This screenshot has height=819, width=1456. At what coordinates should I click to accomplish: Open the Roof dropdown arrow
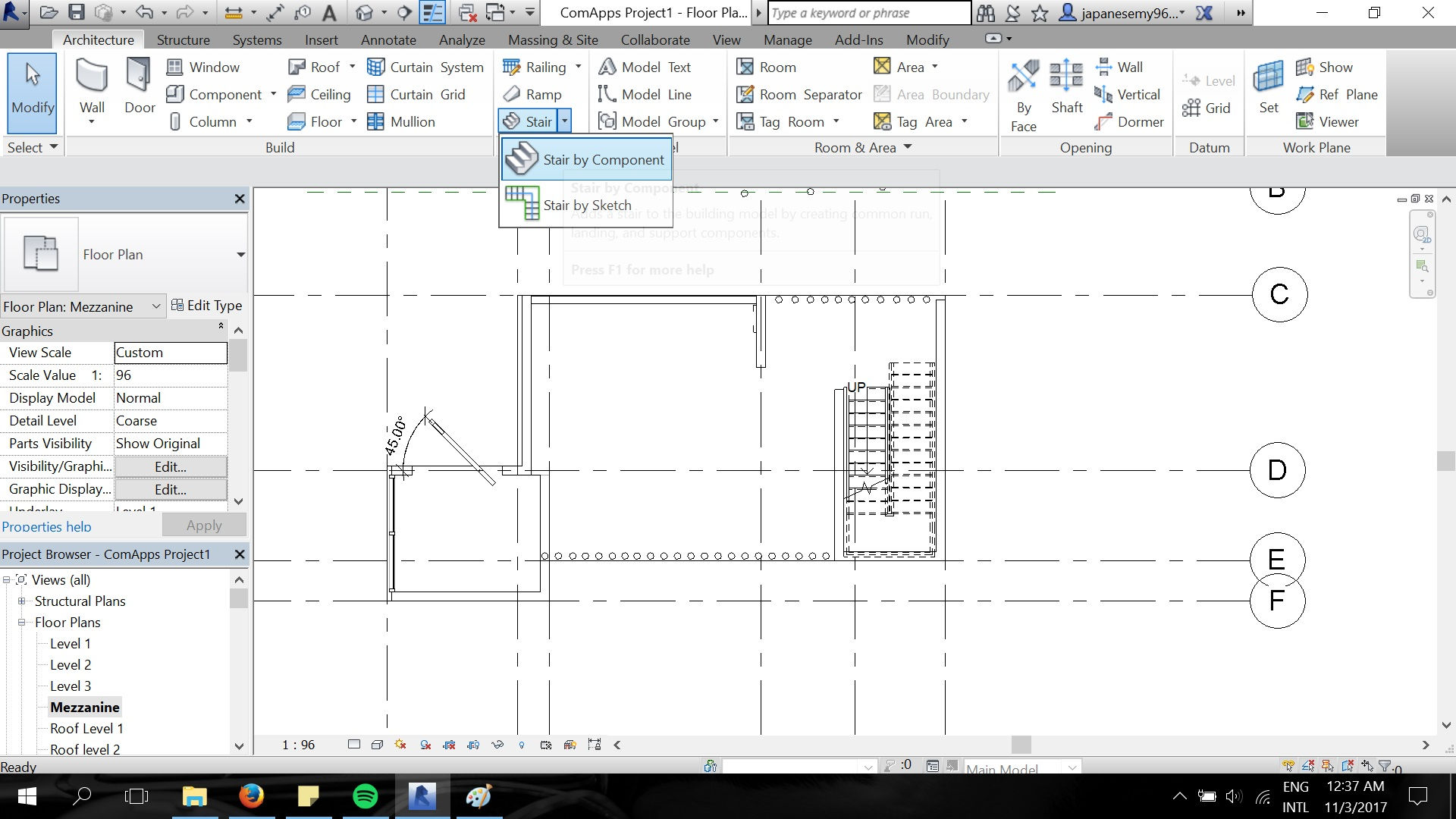(x=352, y=67)
